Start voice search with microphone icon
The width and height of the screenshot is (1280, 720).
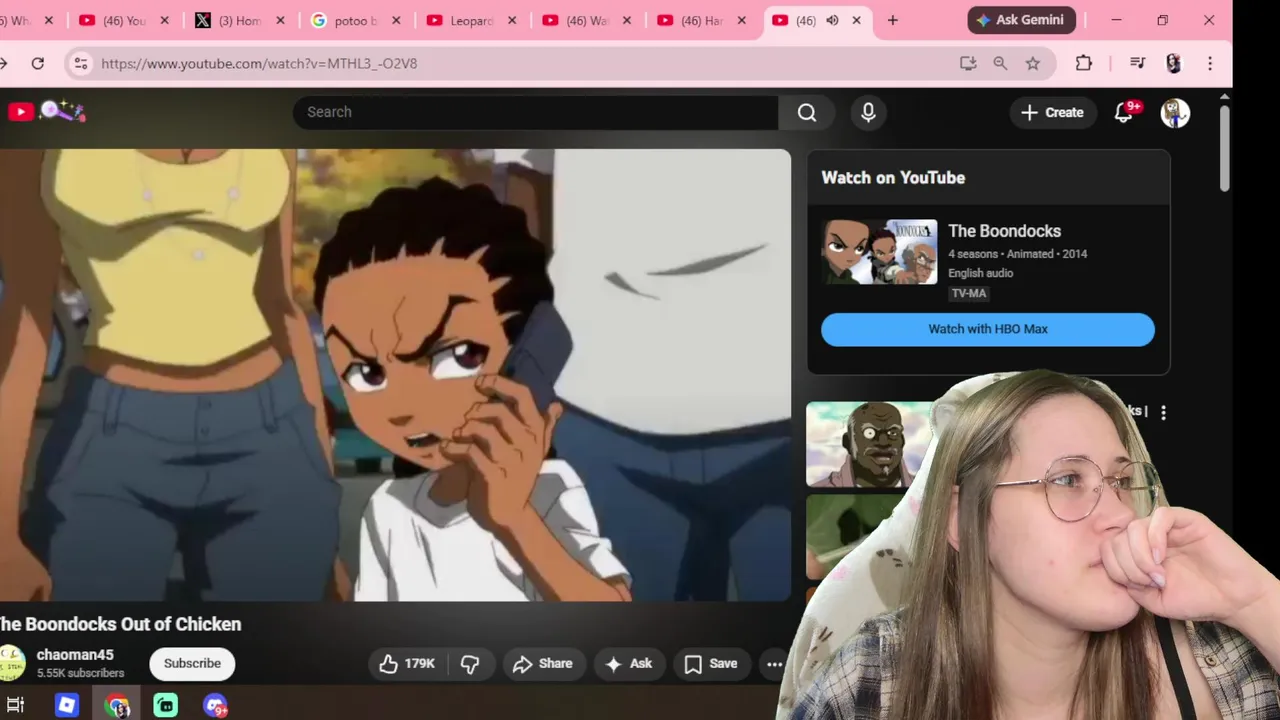tap(868, 112)
